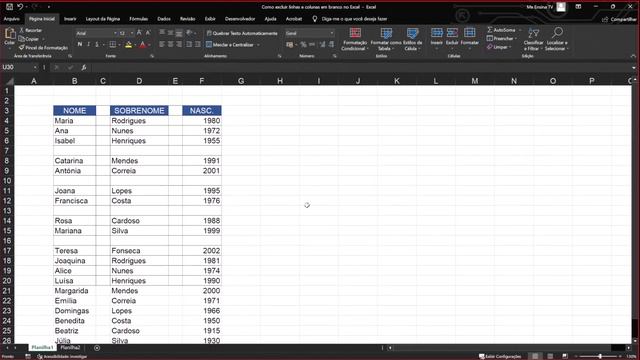Click the insert function fx icon
The height and width of the screenshot is (360, 640).
[x=83, y=67]
